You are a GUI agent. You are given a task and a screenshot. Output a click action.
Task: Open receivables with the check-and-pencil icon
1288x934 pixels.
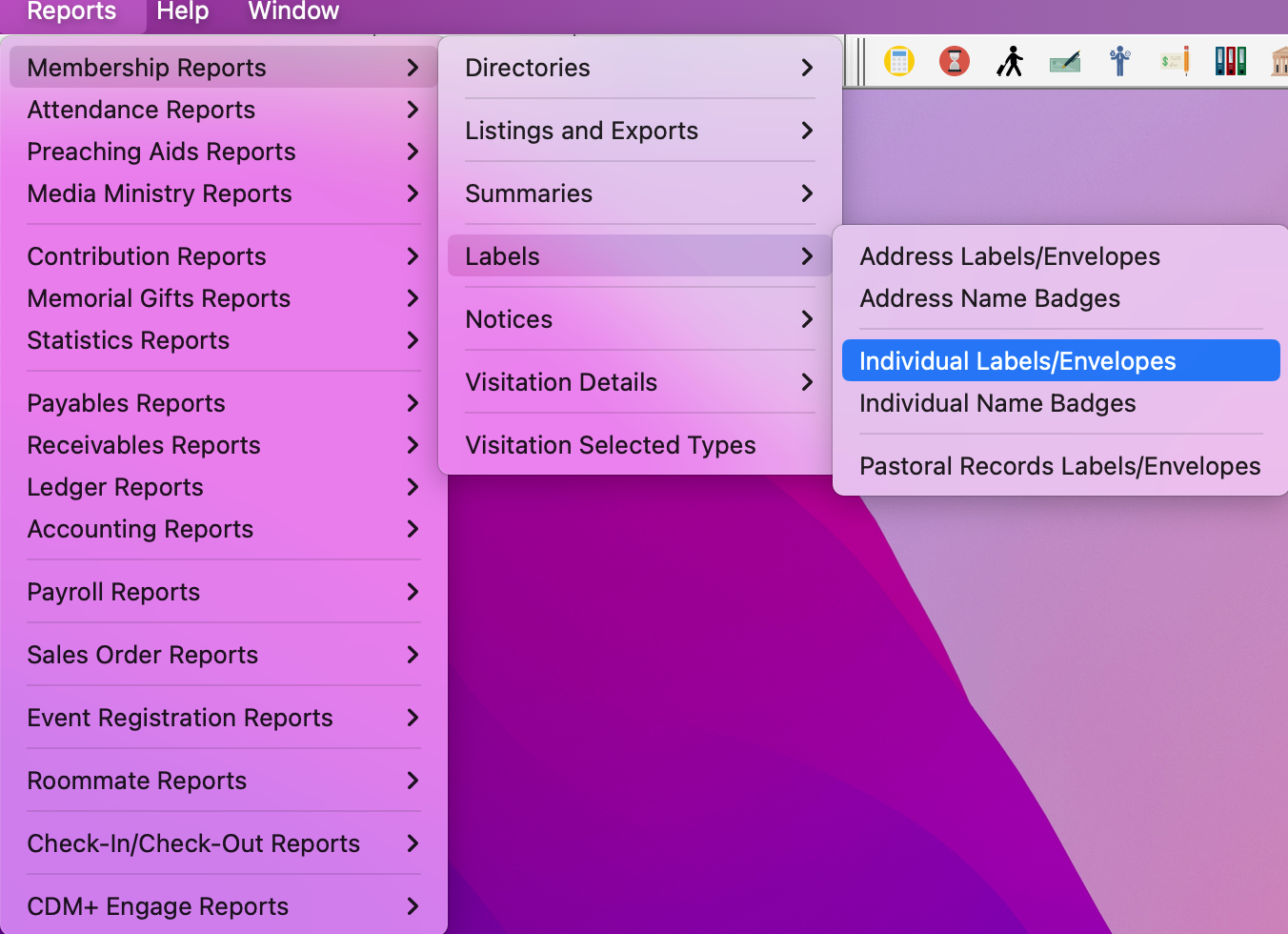coord(1174,60)
